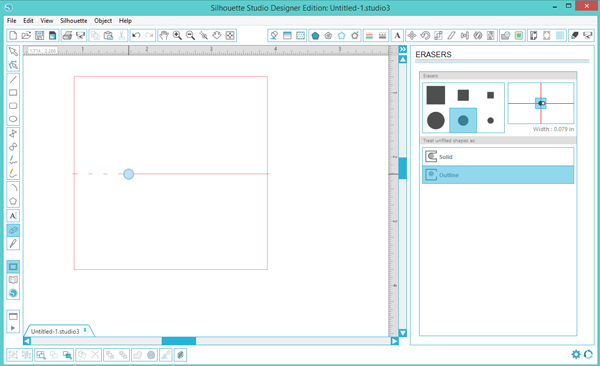Choose the small round eraser
Viewport: 600px width, 366px height.
pos(490,121)
